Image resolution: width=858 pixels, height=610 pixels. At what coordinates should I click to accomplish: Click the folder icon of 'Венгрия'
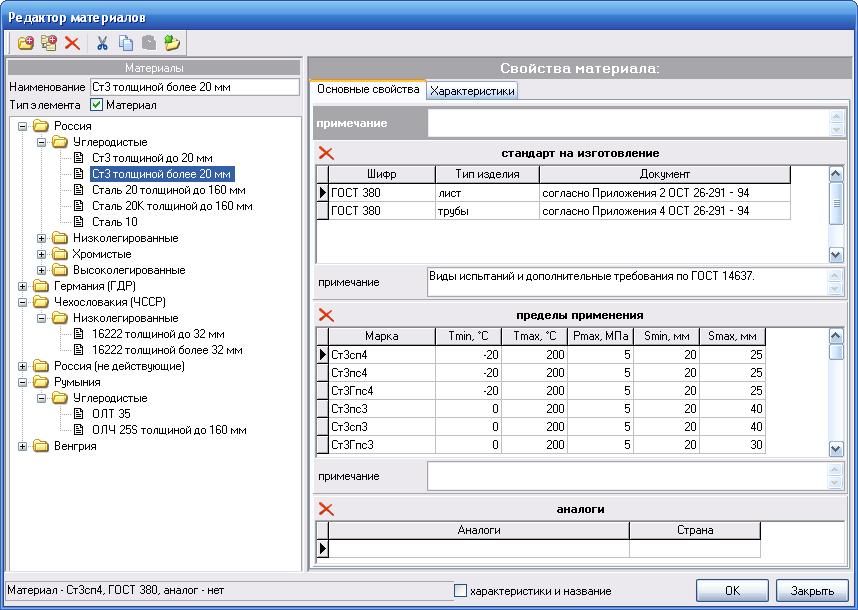[40, 446]
